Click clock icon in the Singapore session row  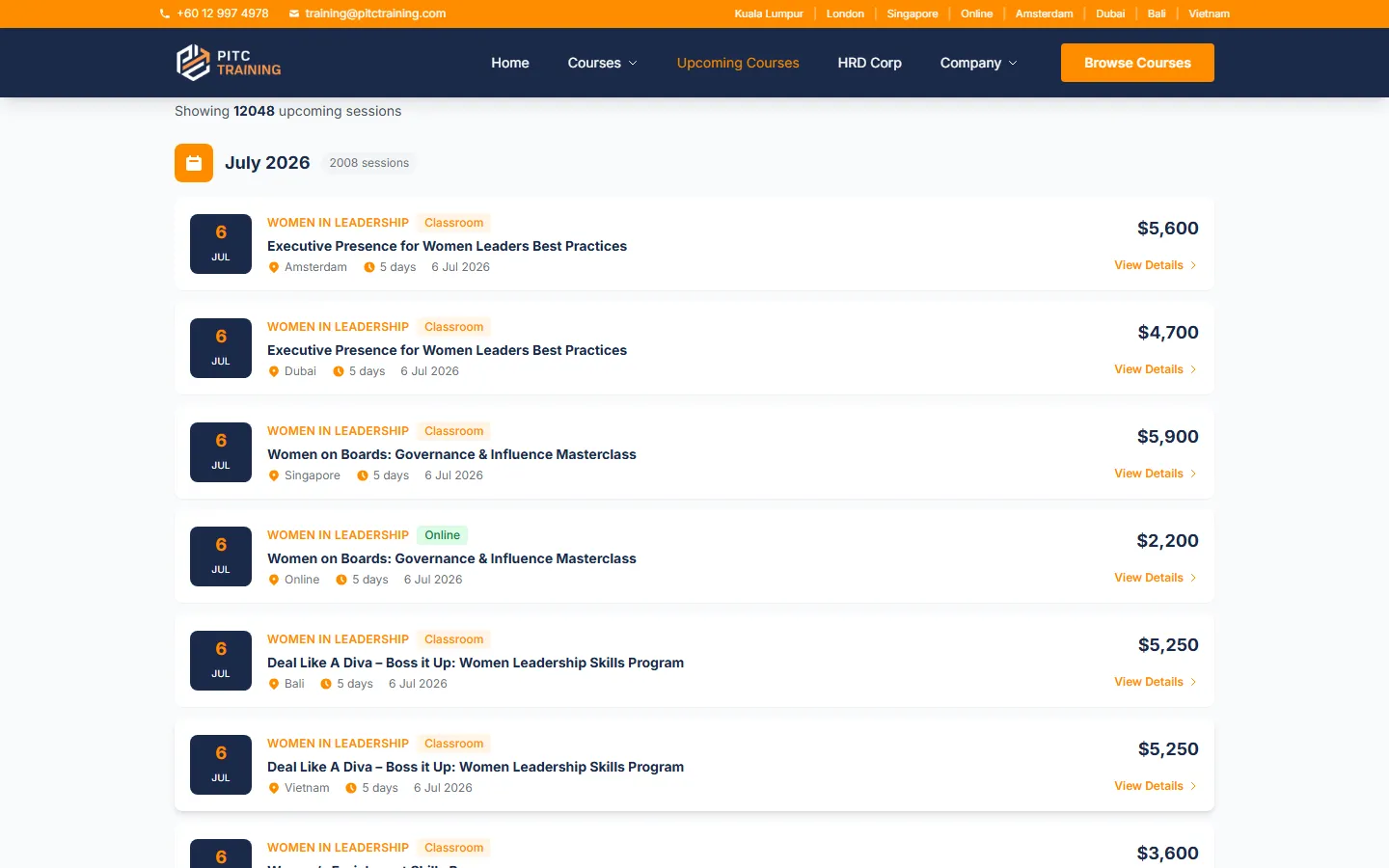click(363, 475)
